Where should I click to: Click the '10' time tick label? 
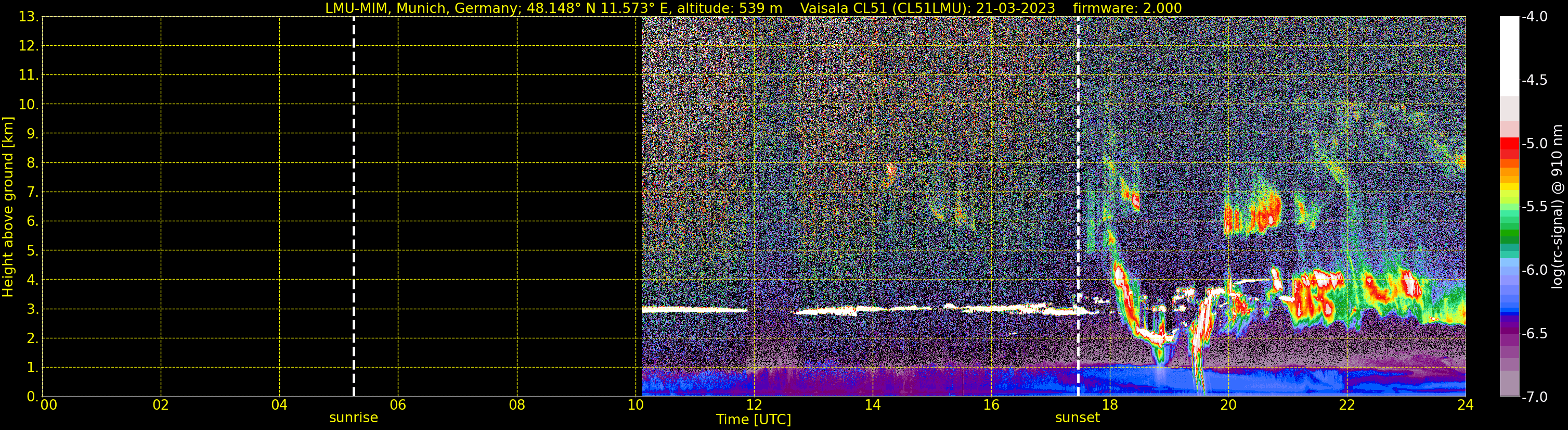pos(636,405)
